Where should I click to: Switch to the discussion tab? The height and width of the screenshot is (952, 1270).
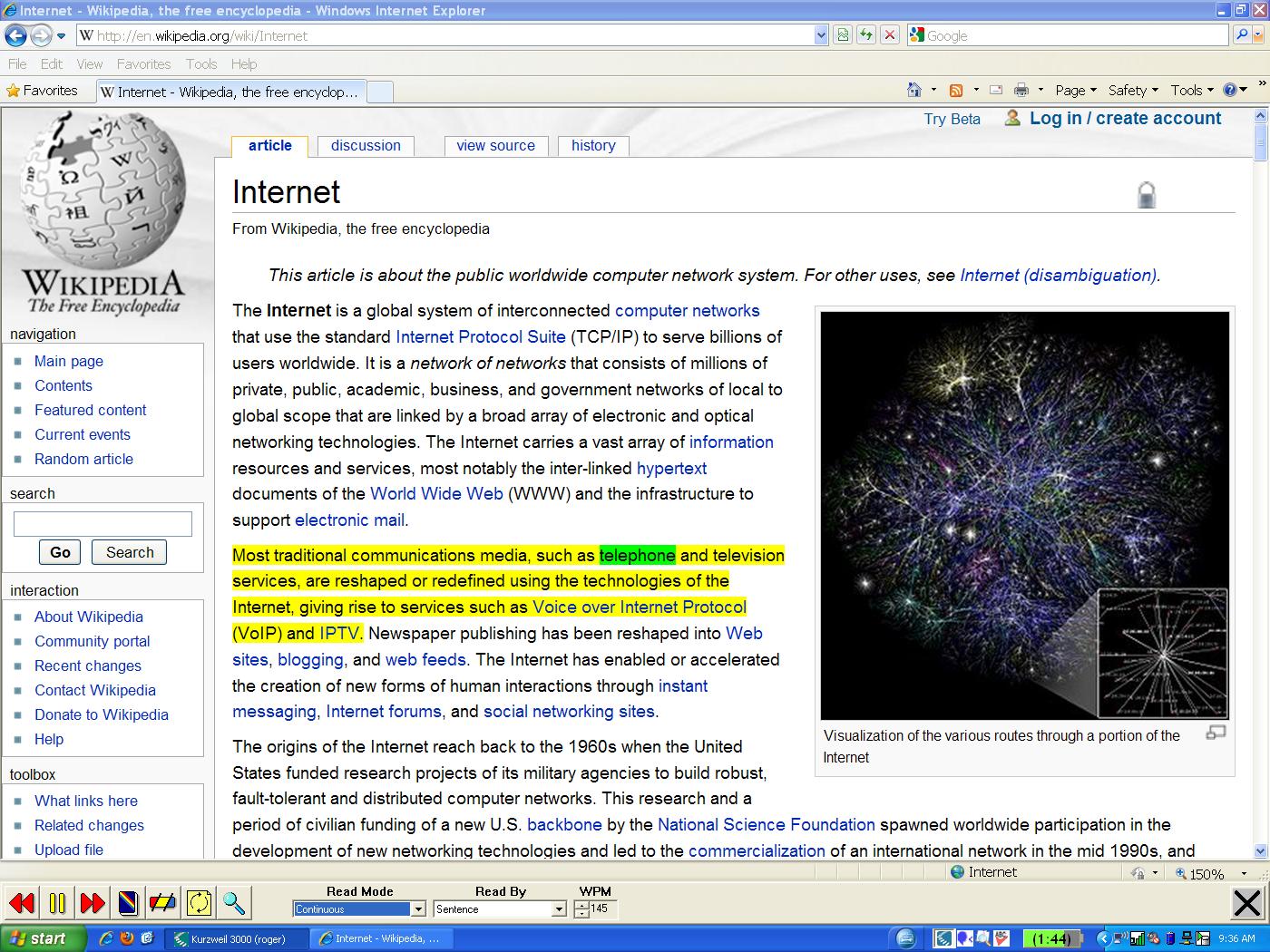[x=366, y=145]
